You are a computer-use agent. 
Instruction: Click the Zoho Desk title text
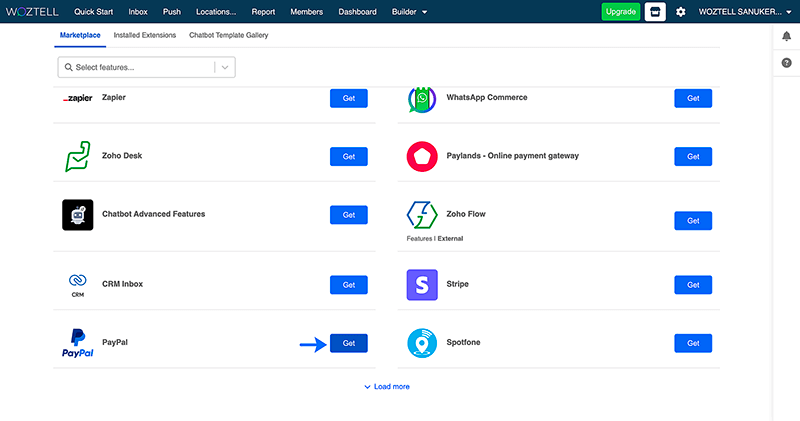pos(122,156)
